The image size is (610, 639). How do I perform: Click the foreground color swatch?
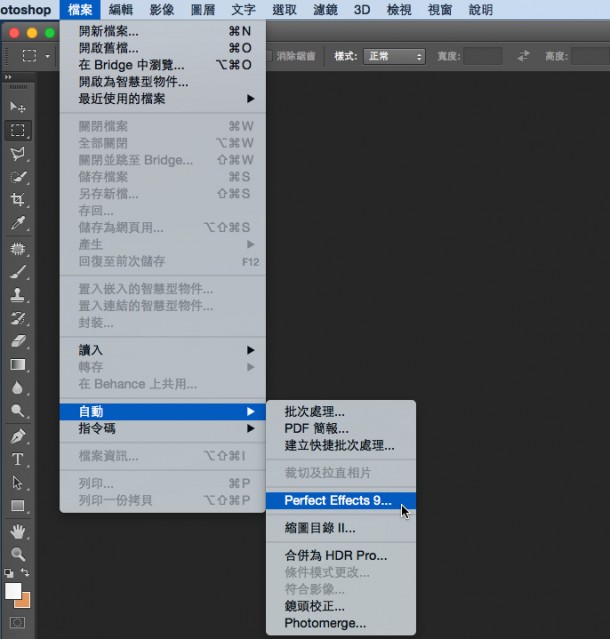14,591
